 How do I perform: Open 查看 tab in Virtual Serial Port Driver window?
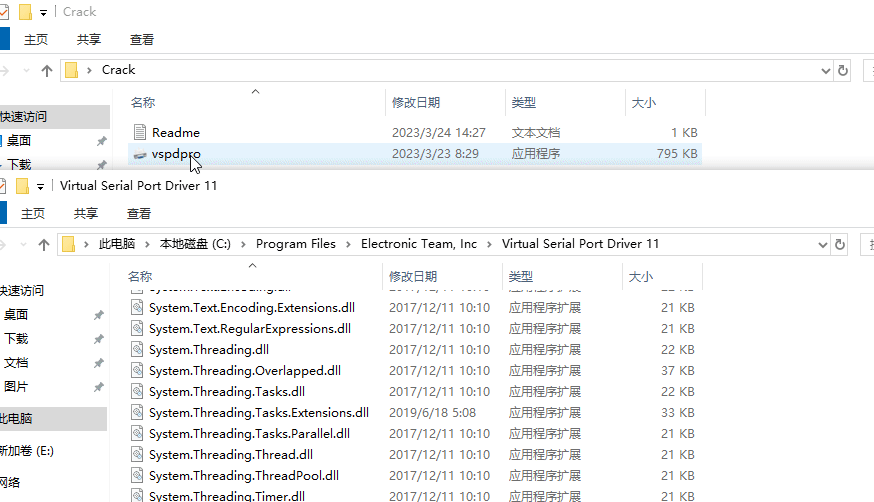coord(139,213)
